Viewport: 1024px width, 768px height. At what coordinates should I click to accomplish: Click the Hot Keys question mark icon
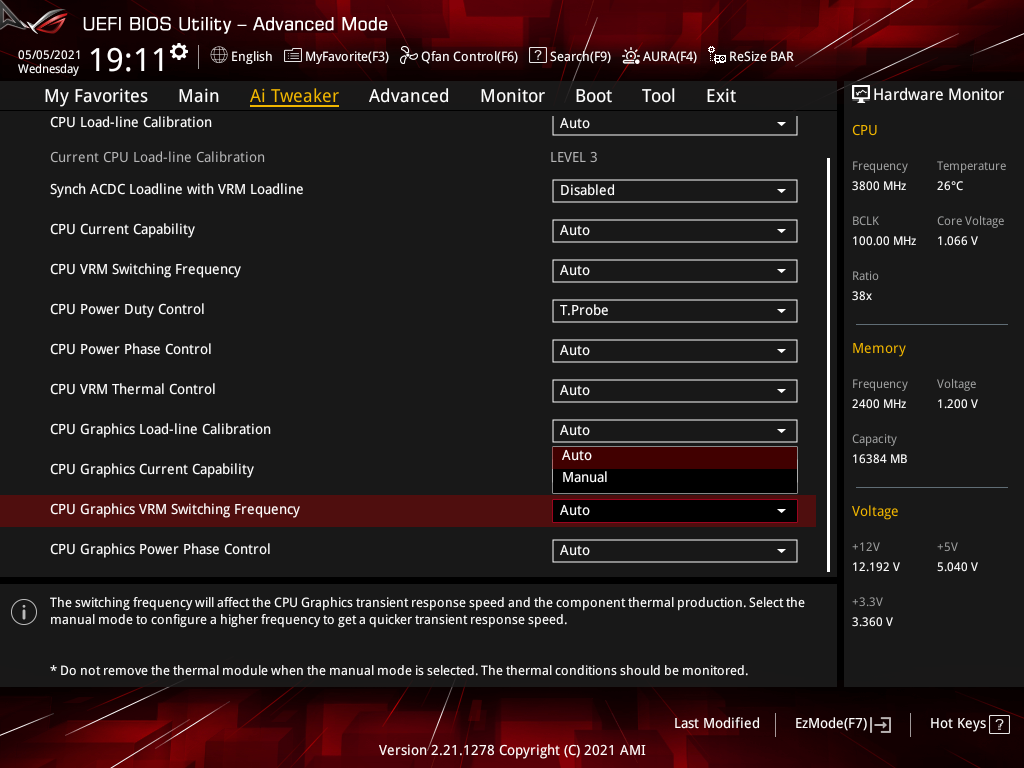coord(999,724)
